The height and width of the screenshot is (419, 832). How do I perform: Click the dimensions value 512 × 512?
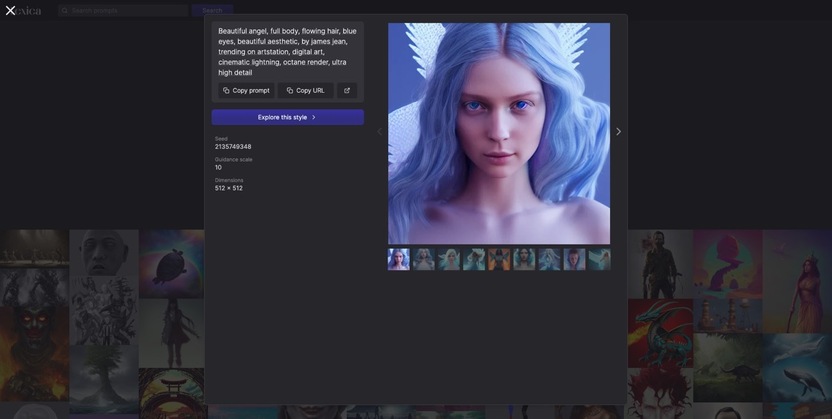point(229,188)
